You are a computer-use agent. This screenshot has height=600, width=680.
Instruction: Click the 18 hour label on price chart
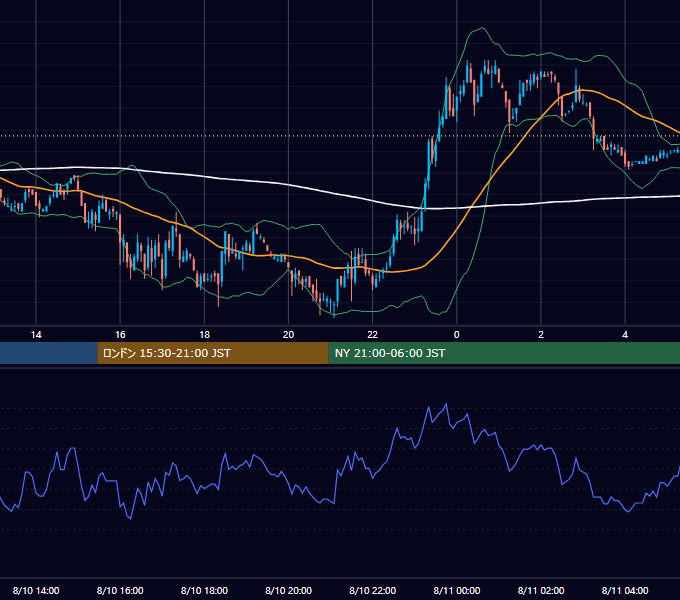204,335
